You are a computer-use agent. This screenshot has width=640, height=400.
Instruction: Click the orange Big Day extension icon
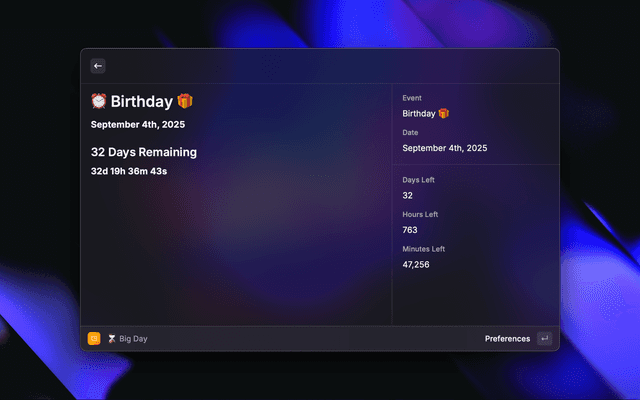(x=94, y=339)
